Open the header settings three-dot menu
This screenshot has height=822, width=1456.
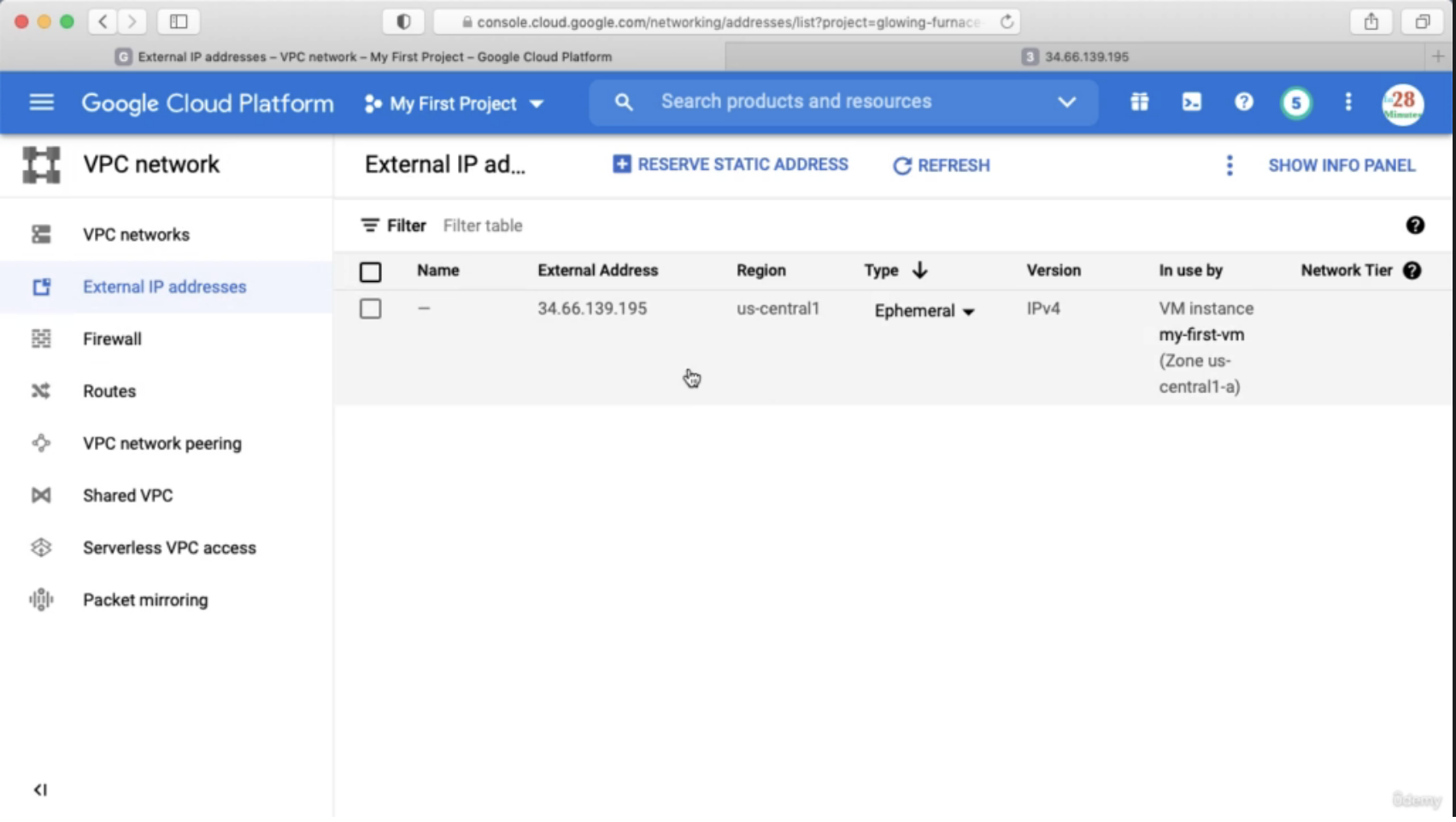1348,103
